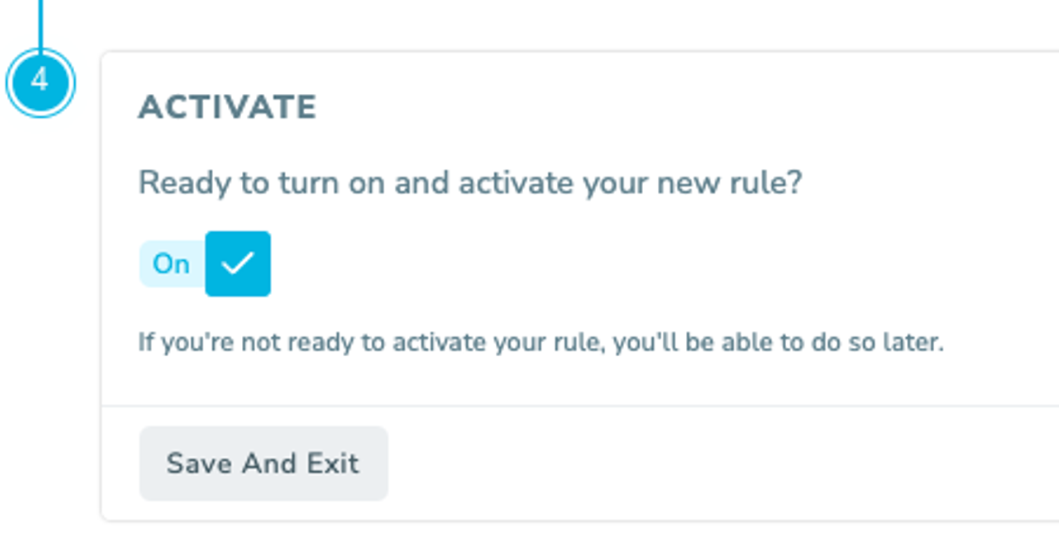The width and height of the screenshot is (1059, 534).
Task: Select the ACTIVATE section heading
Action: [228, 107]
